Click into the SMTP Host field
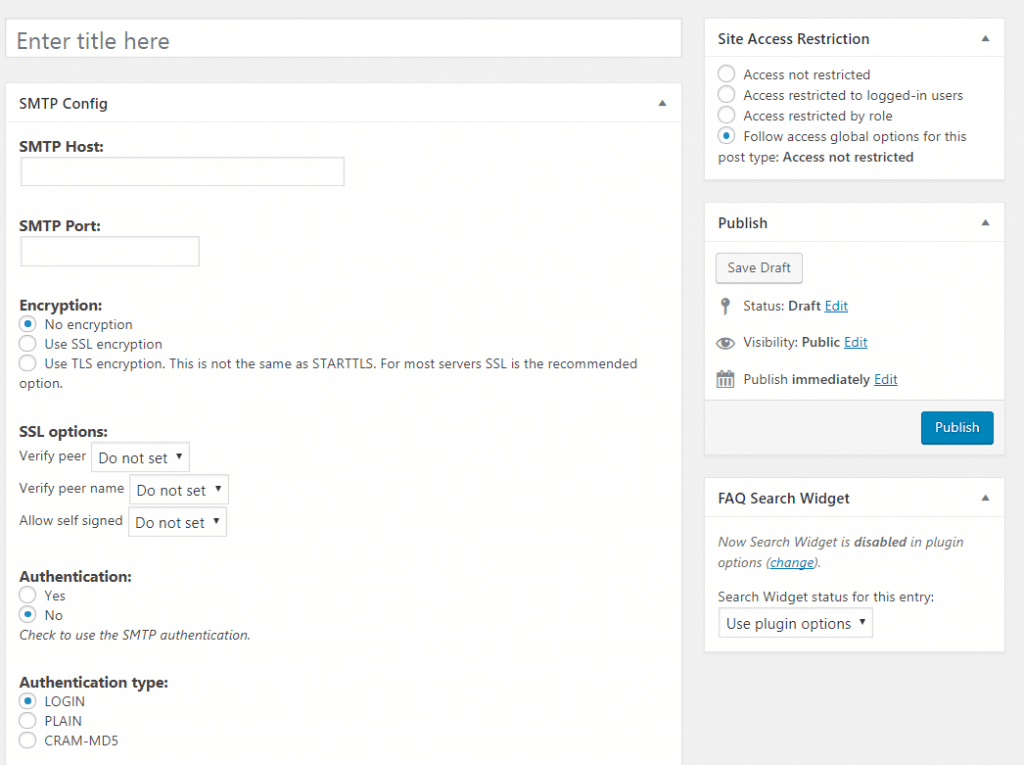 [182, 172]
